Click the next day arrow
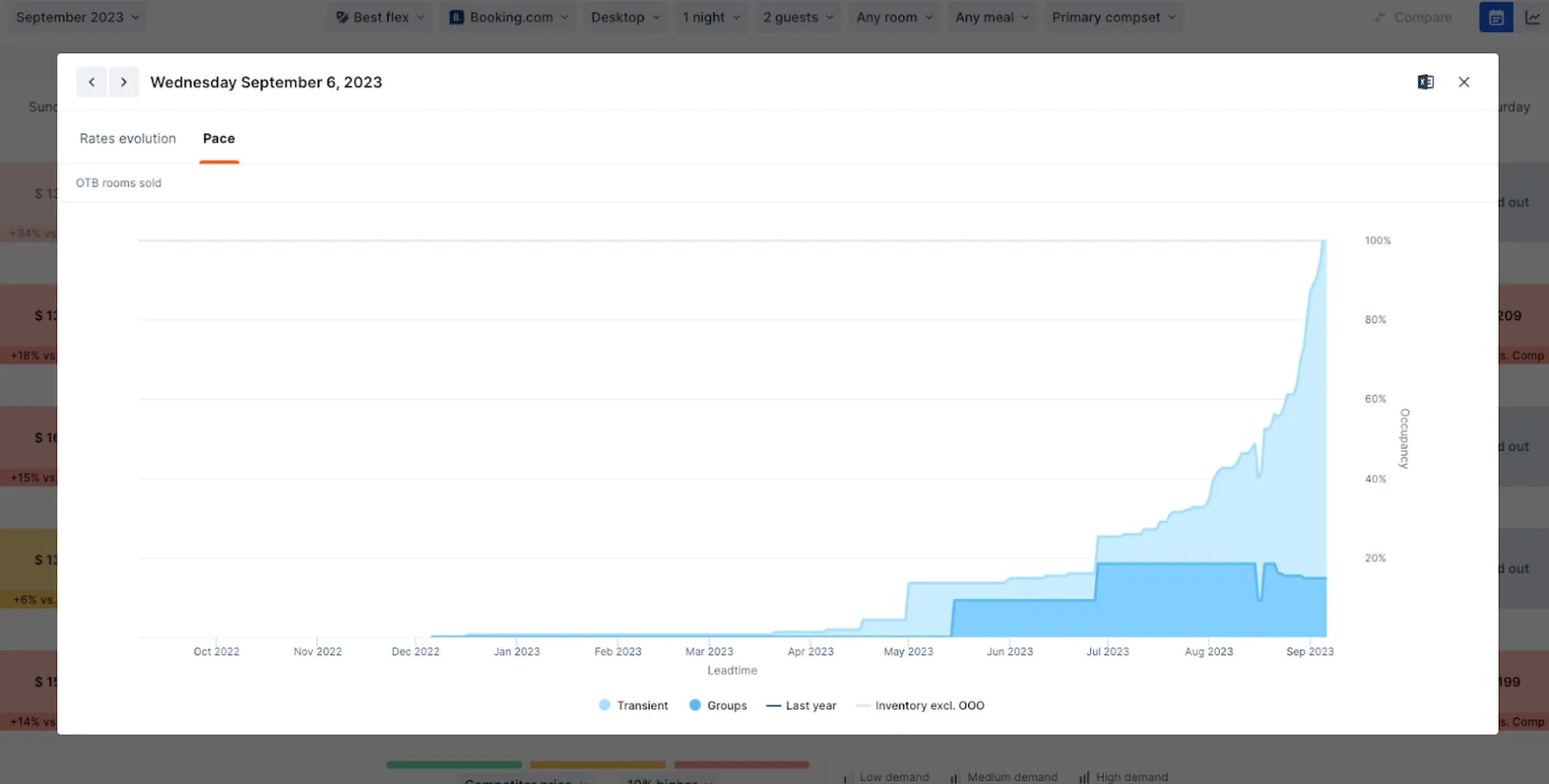The width and height of the screenshot is (1549, 784). pos(124,82)
